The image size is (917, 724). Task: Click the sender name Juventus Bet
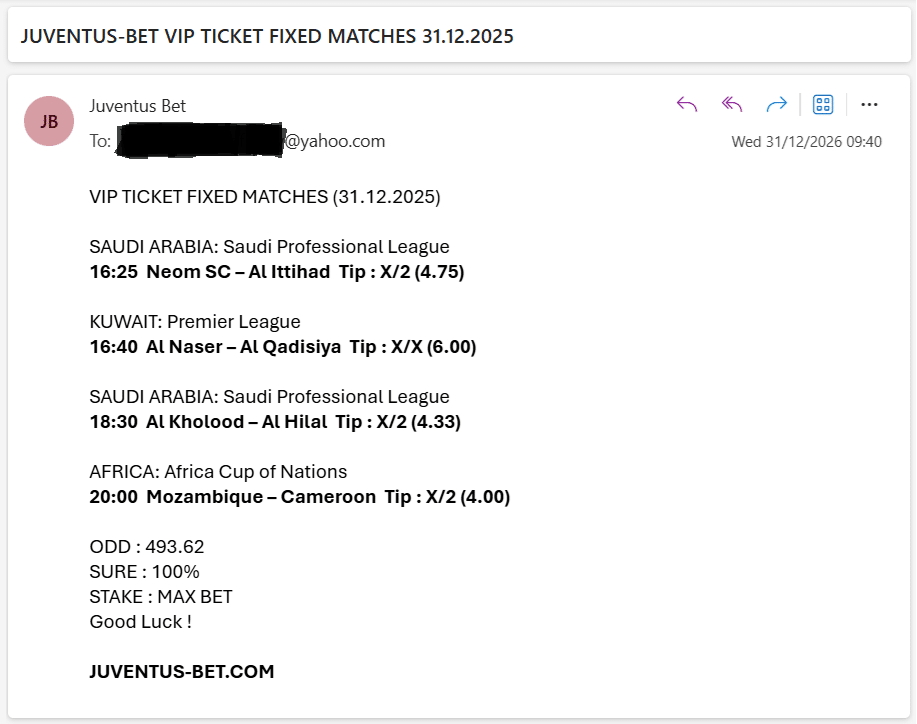137,104
